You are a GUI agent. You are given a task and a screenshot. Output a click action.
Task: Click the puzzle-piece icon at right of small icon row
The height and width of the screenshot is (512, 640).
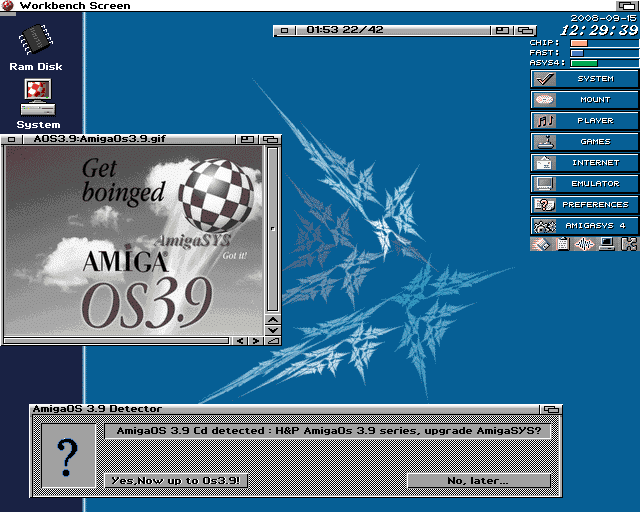pos(628,244)
